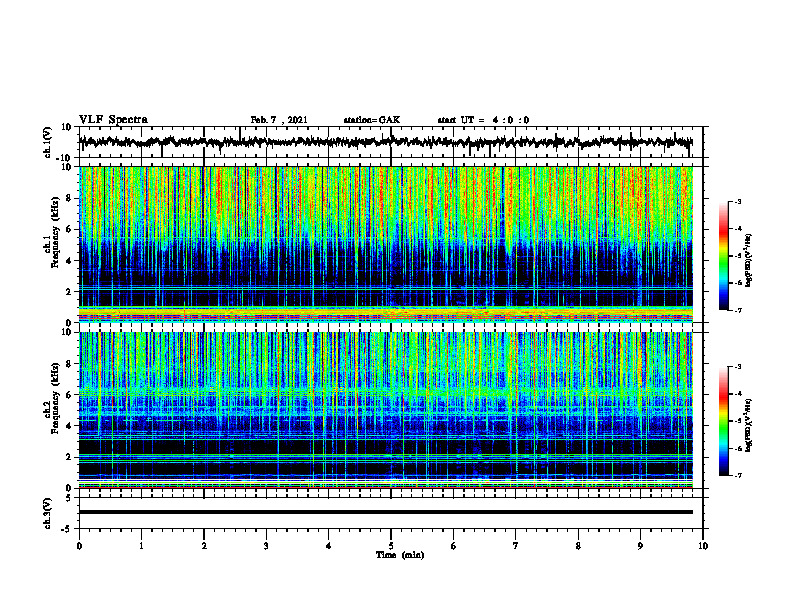This screenshot has width=792, height=612.
Task: Click the "station=GAK" label
Action: pos(372,120)
